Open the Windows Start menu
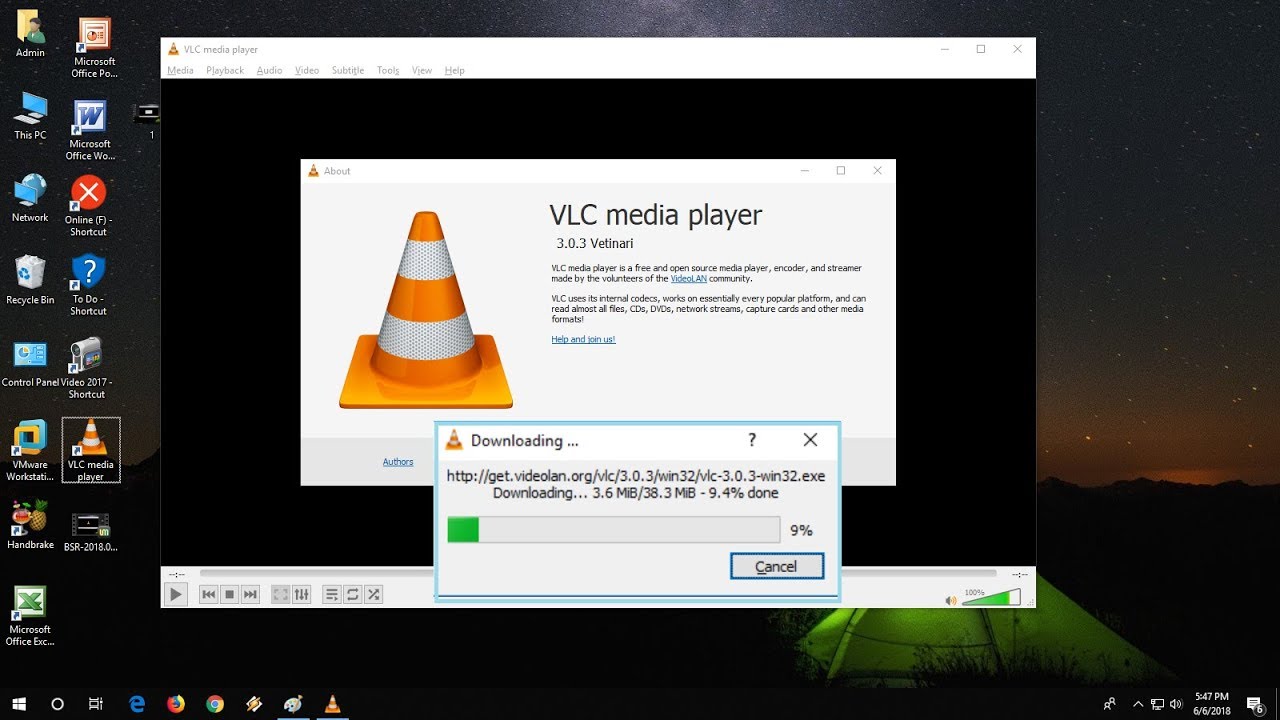The image size is (1280, 720). click(x=19, y=704)
